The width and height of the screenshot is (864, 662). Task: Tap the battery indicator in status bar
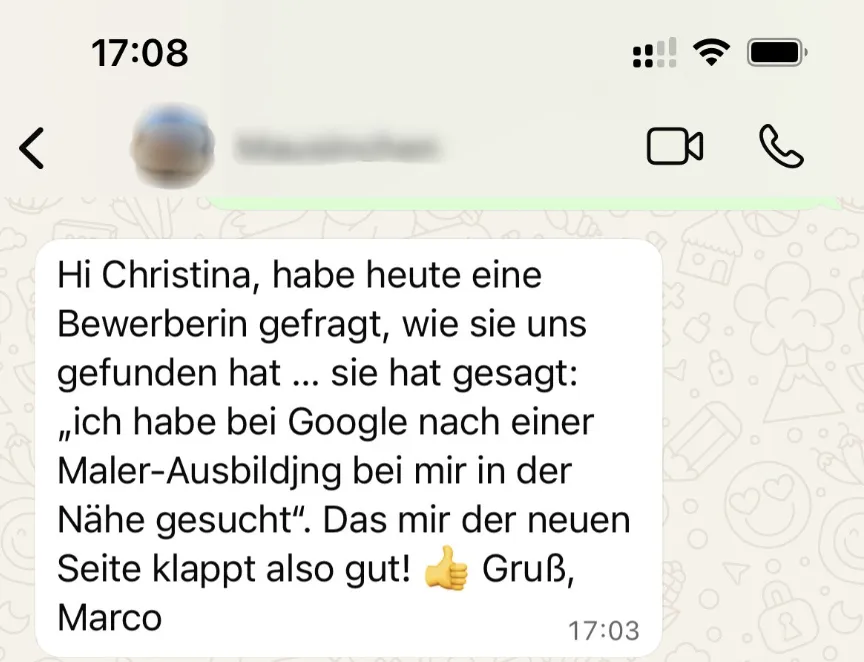777,53
